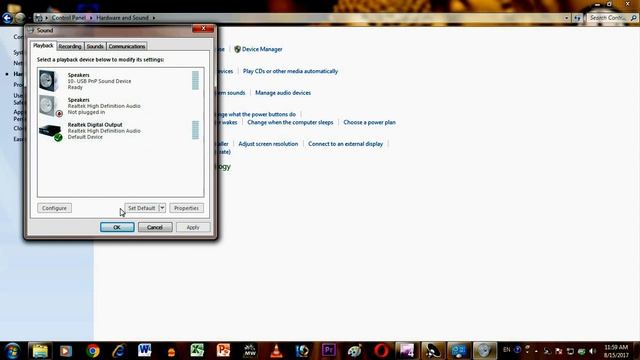Click Adjust screen resolution link
The width and height of the screenshot is (640, 360).
point(268,144)
